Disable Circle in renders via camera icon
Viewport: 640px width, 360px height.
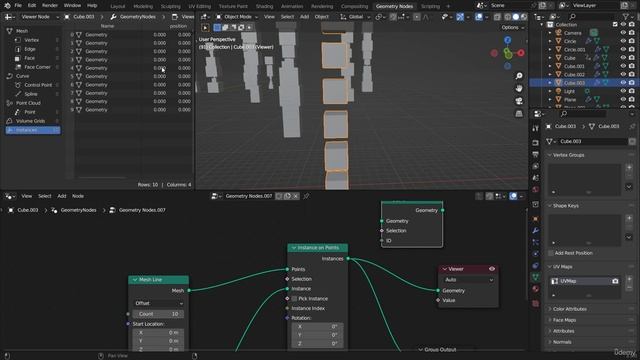tap(632, 41)
